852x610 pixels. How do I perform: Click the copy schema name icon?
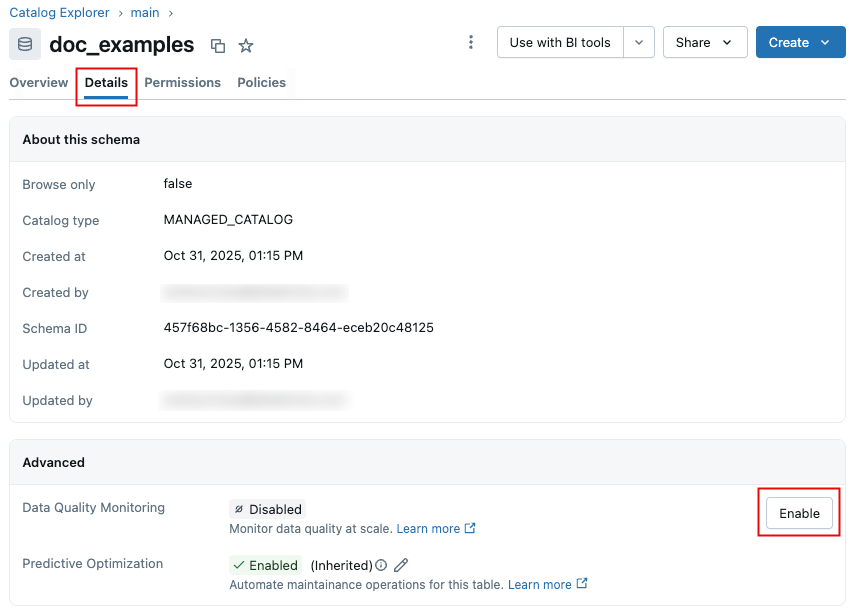point(218,45)
